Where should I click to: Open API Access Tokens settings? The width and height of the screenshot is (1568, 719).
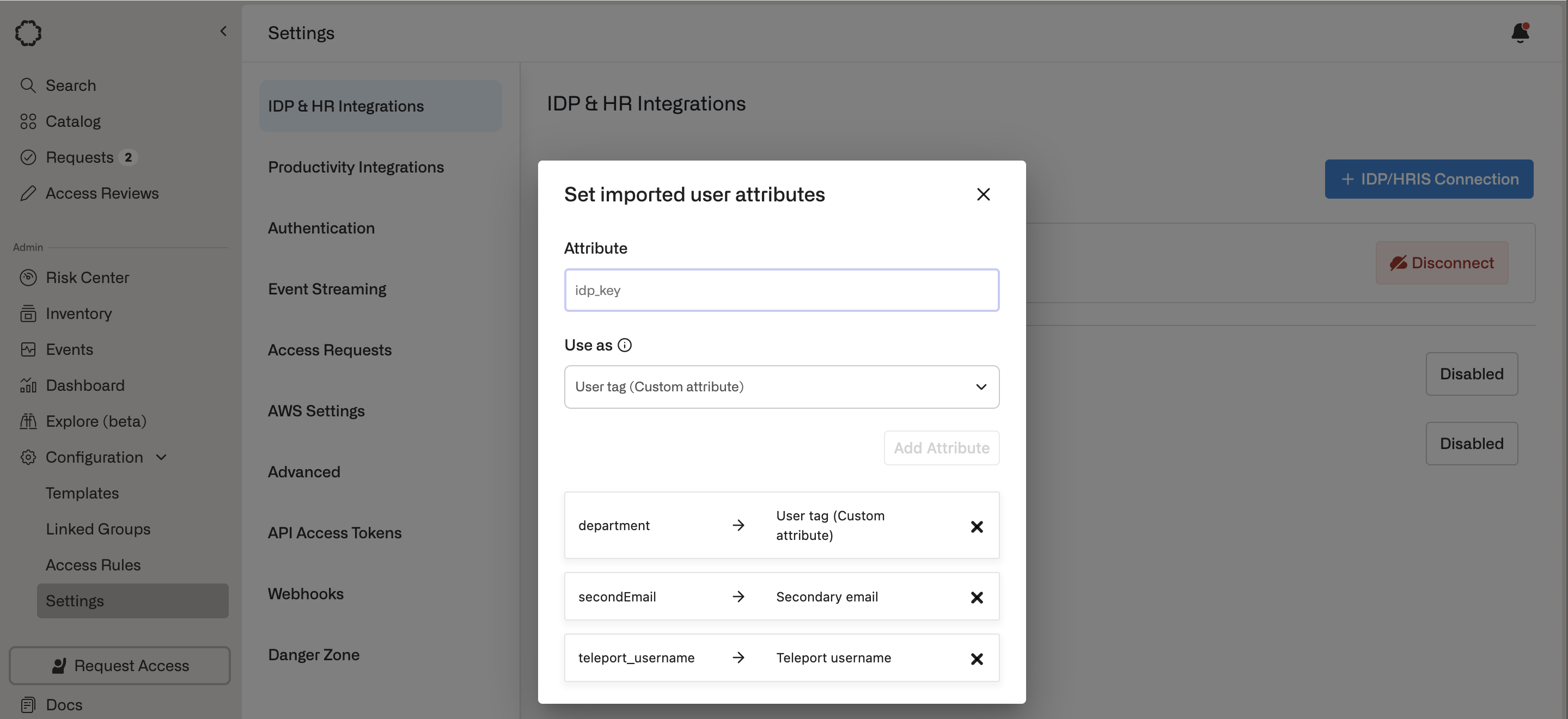(x=334, y=533)
